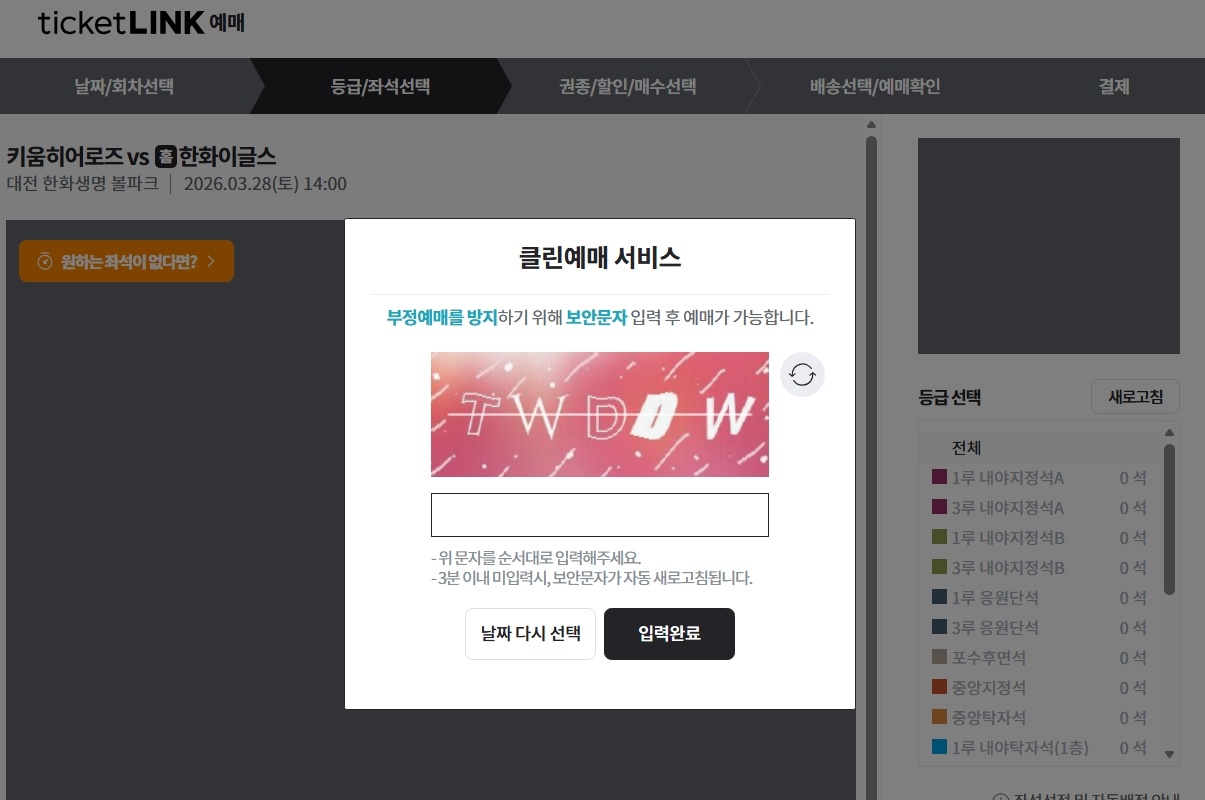Click seat map scrollbar up arrow
This screenshot has height=800, width=1205.
(871, 125)
